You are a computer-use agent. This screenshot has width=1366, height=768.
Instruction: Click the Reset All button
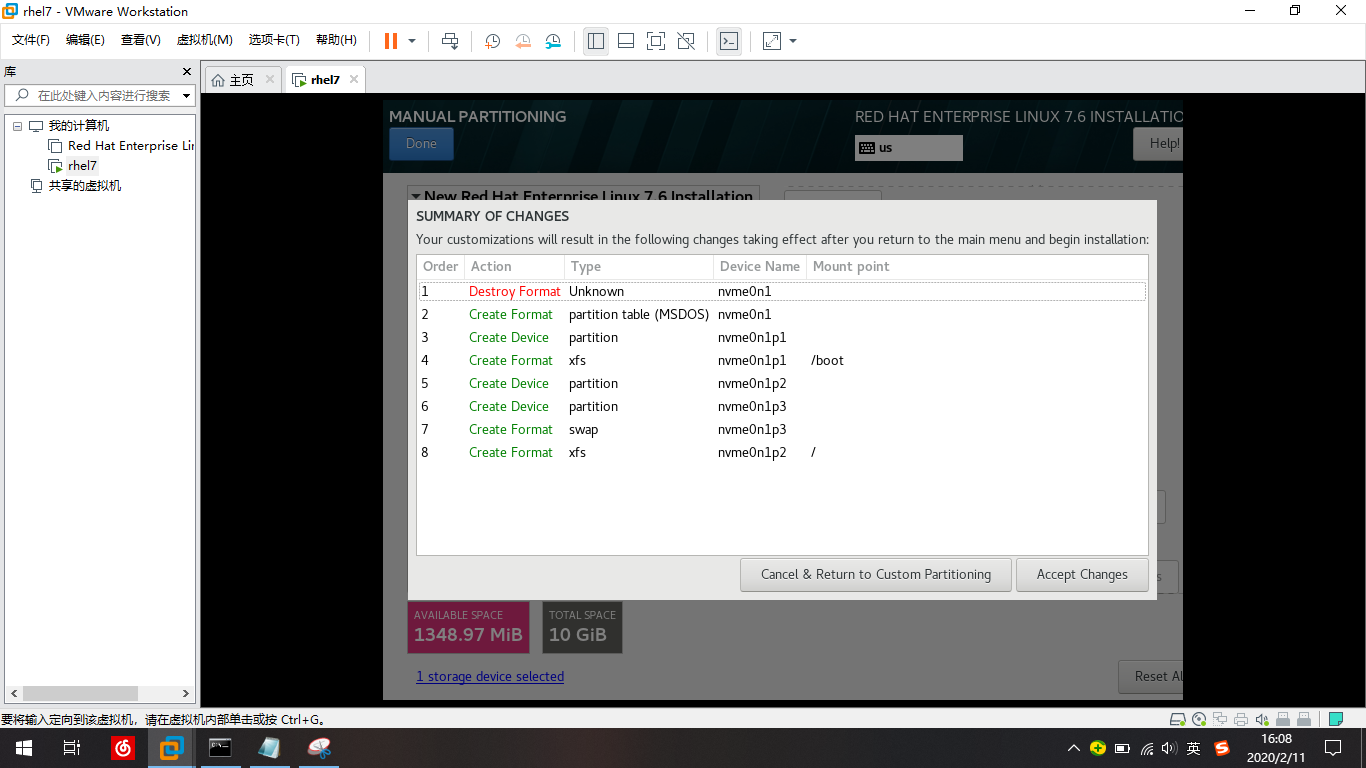click(1151, 677)
